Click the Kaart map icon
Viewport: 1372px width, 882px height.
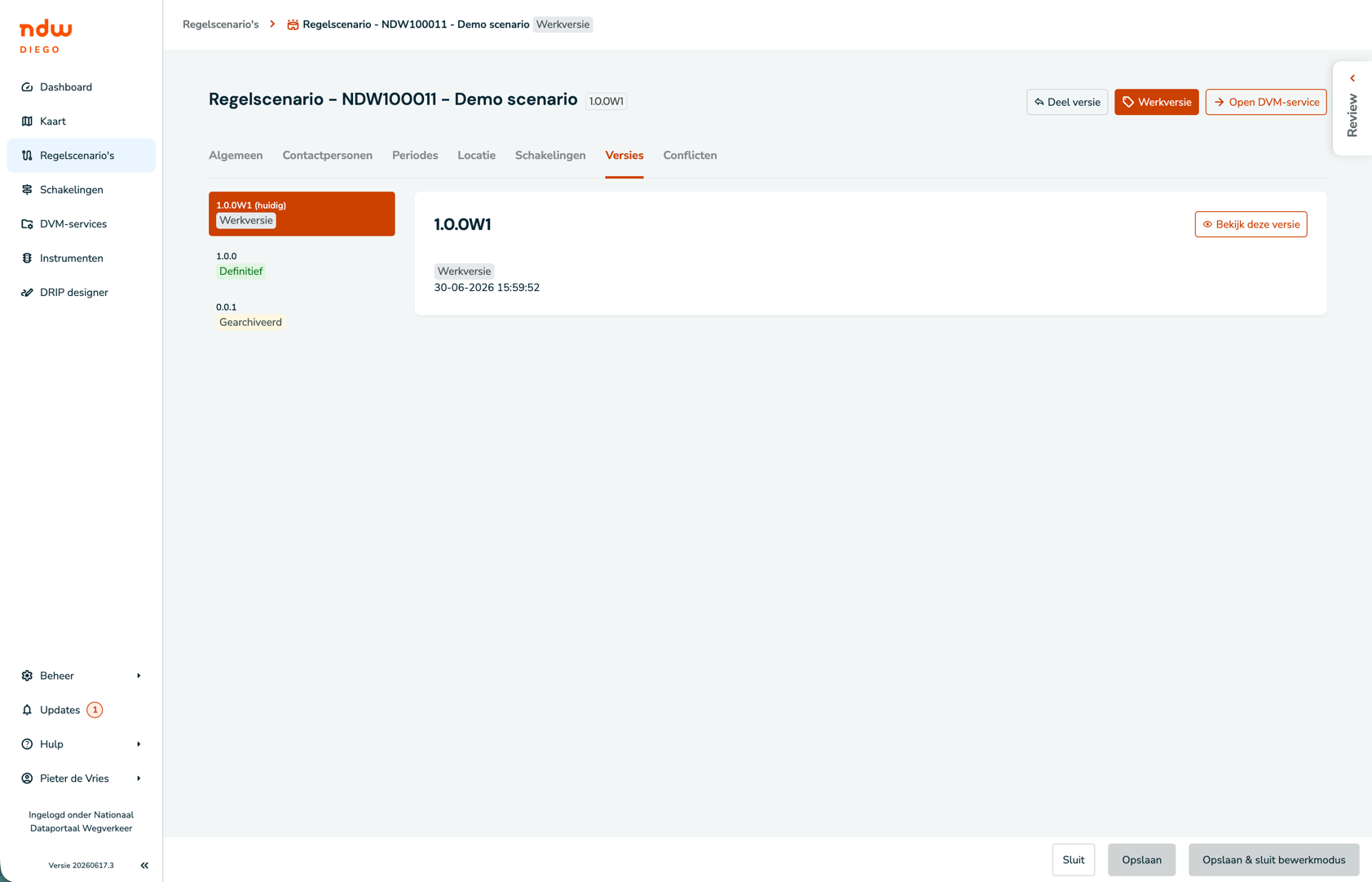pyautogui.click(x=27, y=121)
